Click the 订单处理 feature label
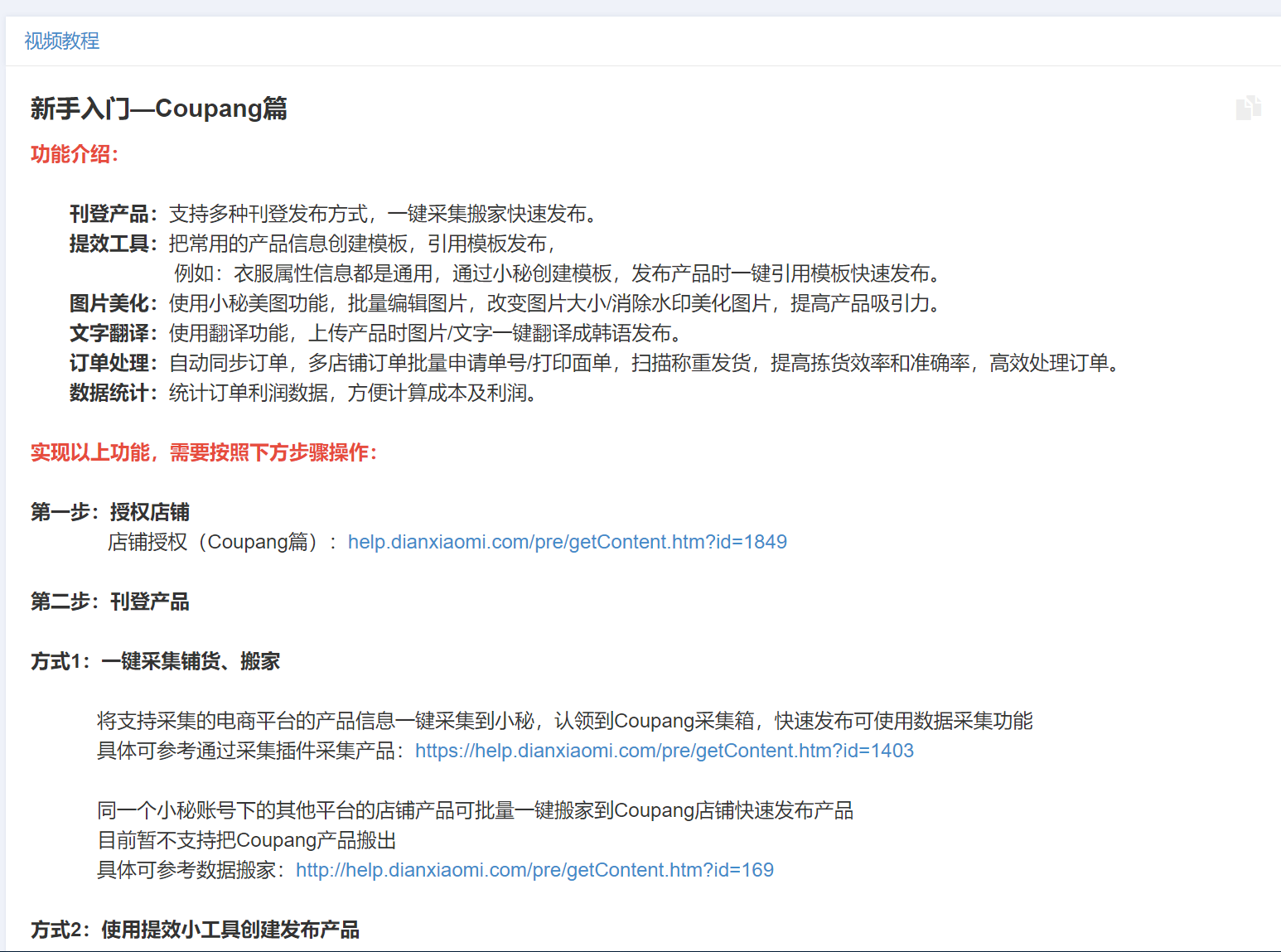The image size is (1281, 952). point(114,363)
